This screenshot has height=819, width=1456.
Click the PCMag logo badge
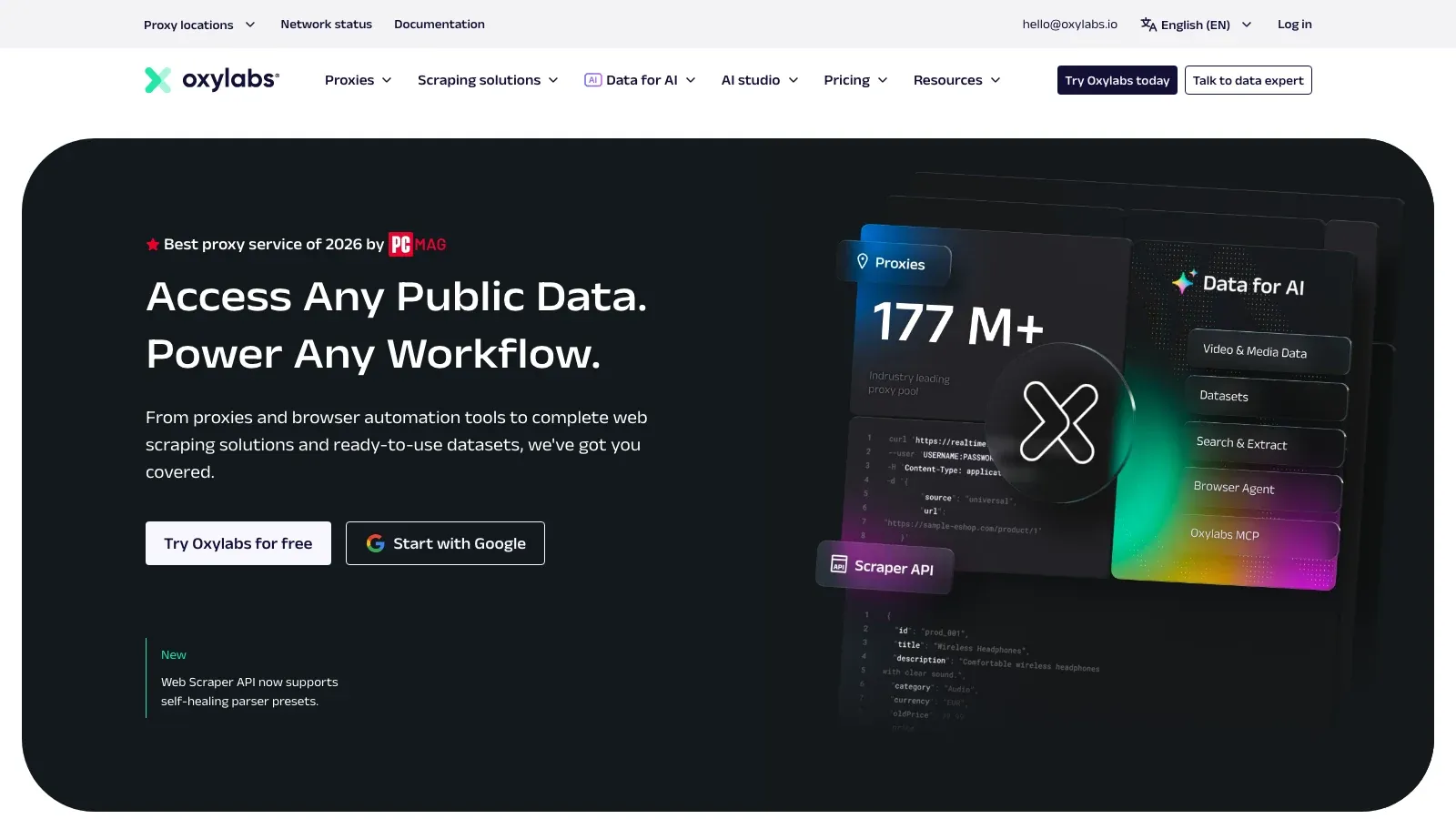418,244
